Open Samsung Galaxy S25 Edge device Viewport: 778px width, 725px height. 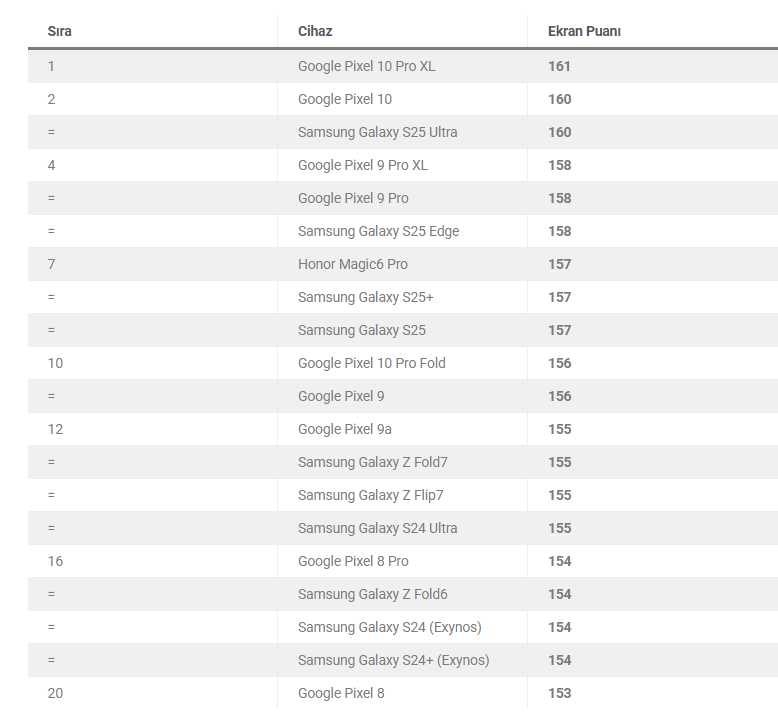pyautogui.click(x=378, y=231)
